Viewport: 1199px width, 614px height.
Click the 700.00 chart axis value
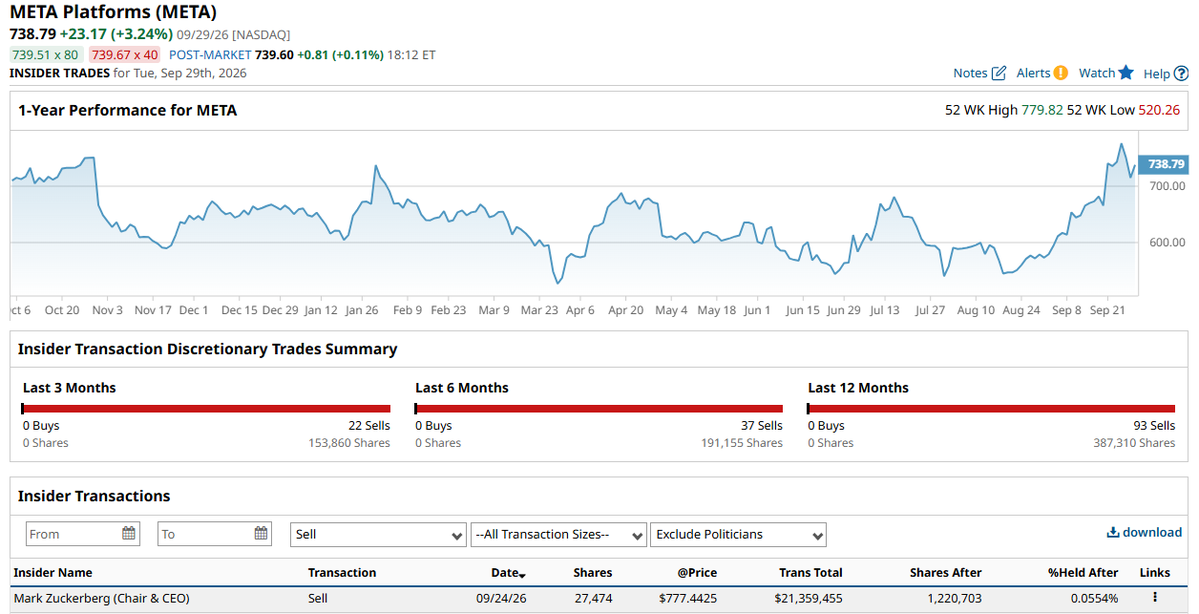tap(1167, 186)
